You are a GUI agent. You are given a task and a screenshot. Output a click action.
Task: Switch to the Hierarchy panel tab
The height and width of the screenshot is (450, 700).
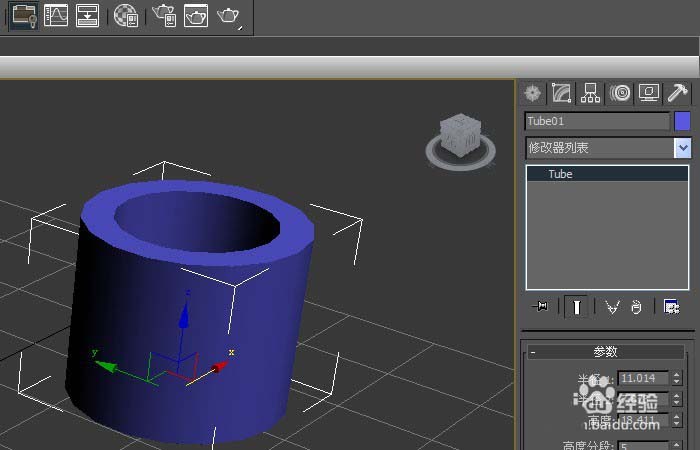(590, 93)
